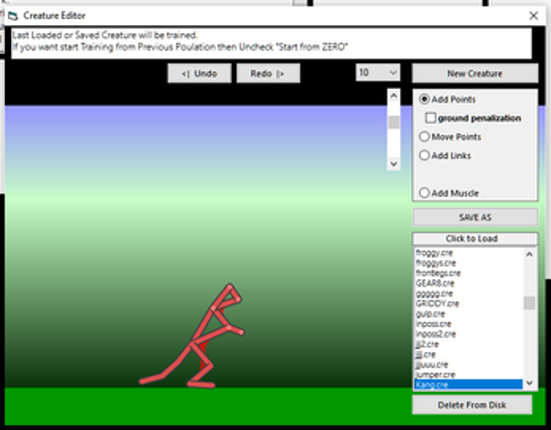The width and height of the screenshot is (551, 430).
Task: Click the Redo button
Action: tap(268, 73)
